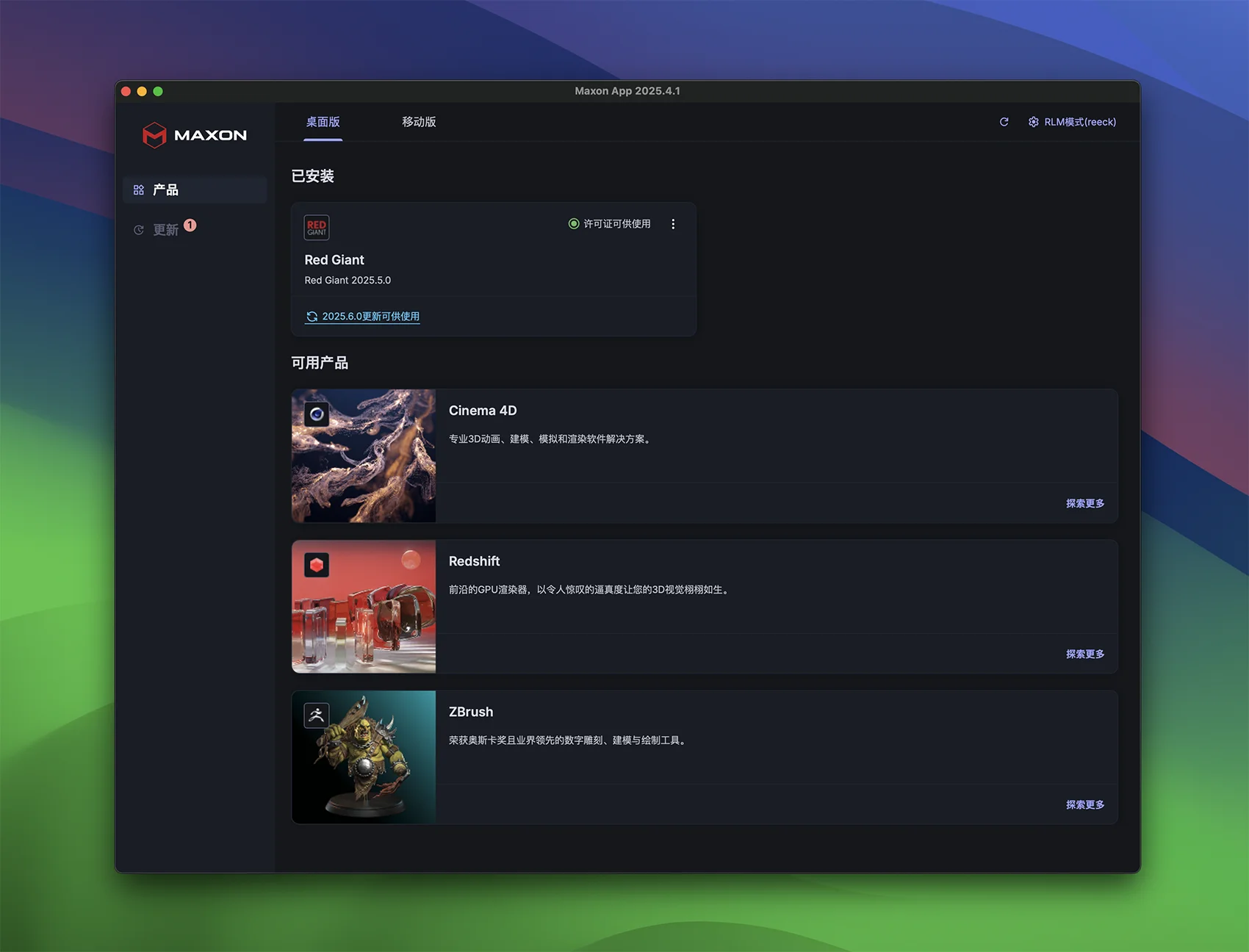The height and width of the screenshot is (952, 1249).
Task: Click the Red Giant 2025.5.0 version text
Action: (x=348, y=281)
